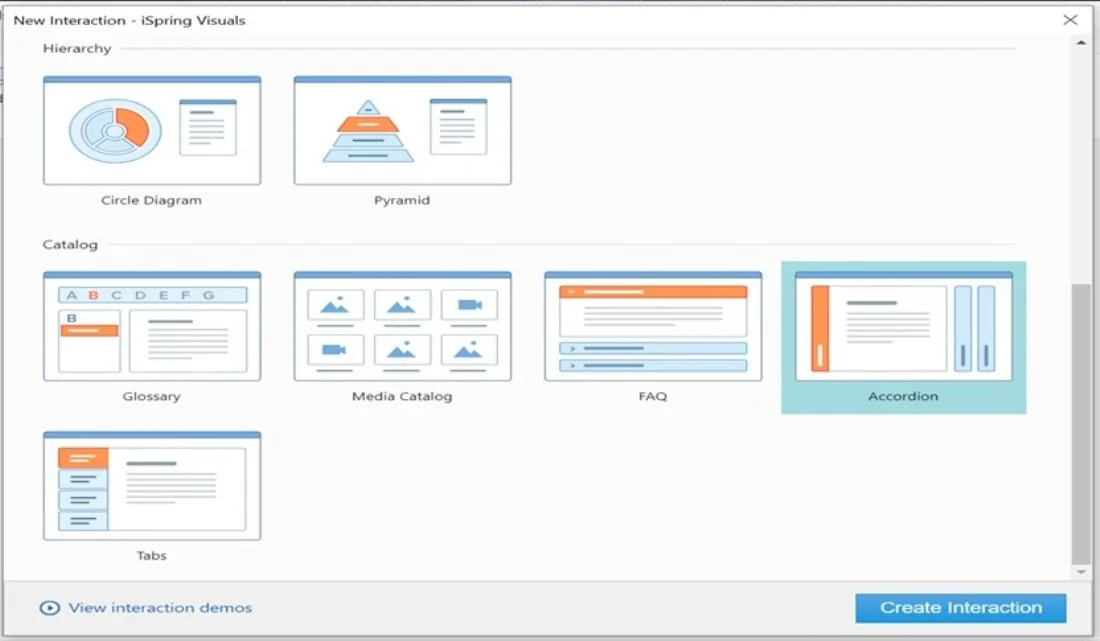Close the New Interaction dialog

[1070, 20]
